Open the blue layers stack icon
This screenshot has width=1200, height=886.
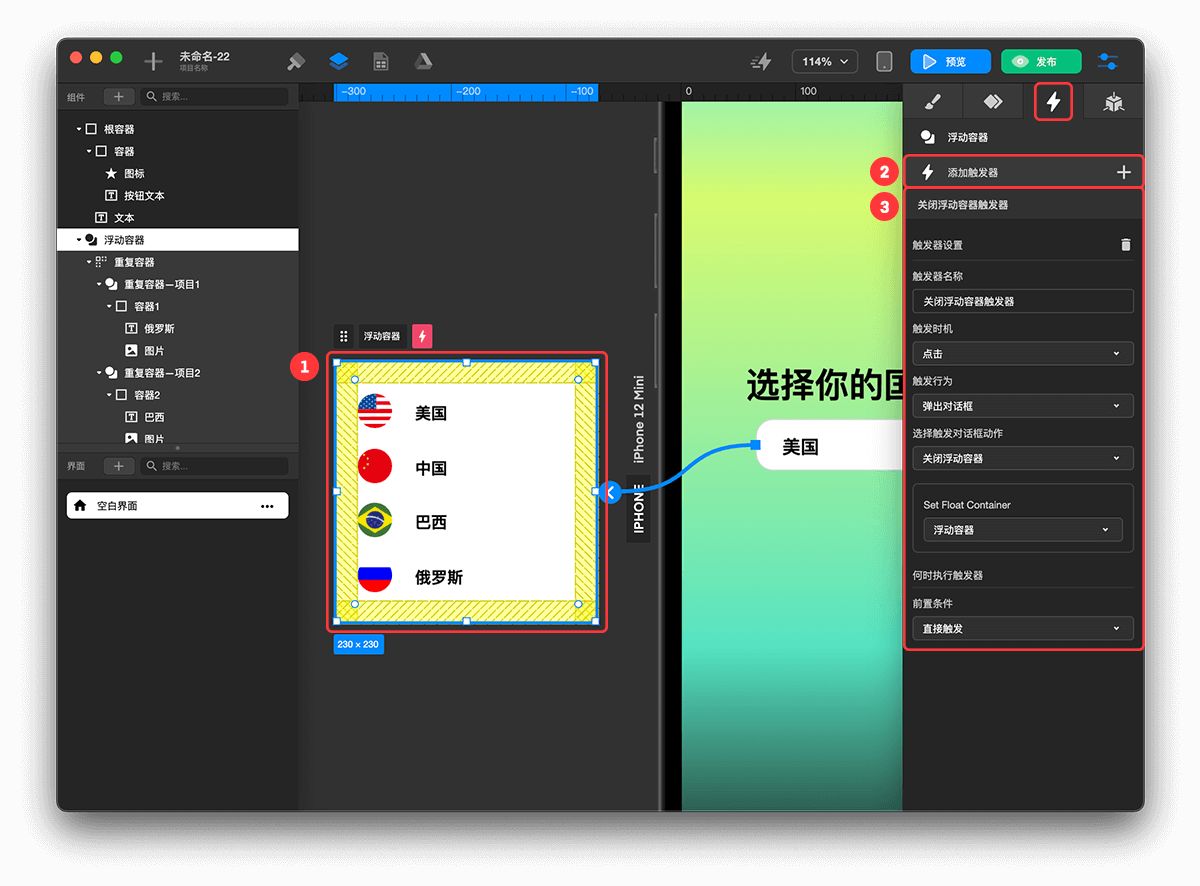(x=339, y=62)
